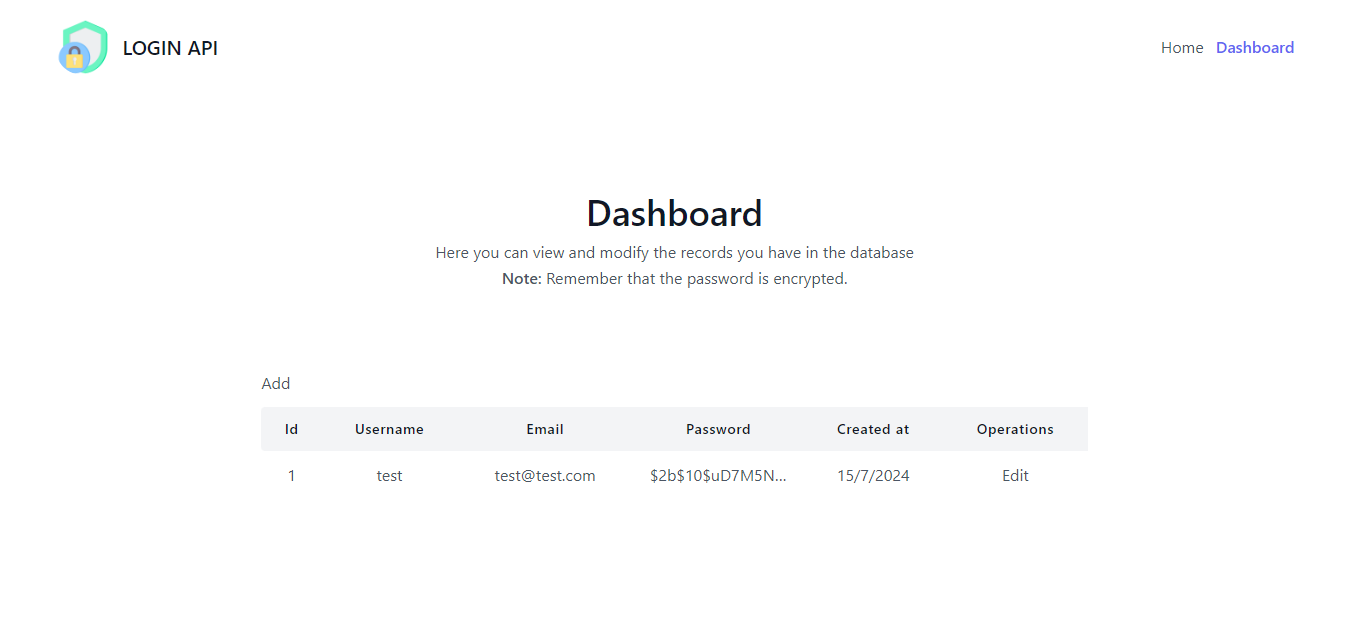1348x620 pixels.
Task: Click the Add record link
Action: [x=276, y=383]
